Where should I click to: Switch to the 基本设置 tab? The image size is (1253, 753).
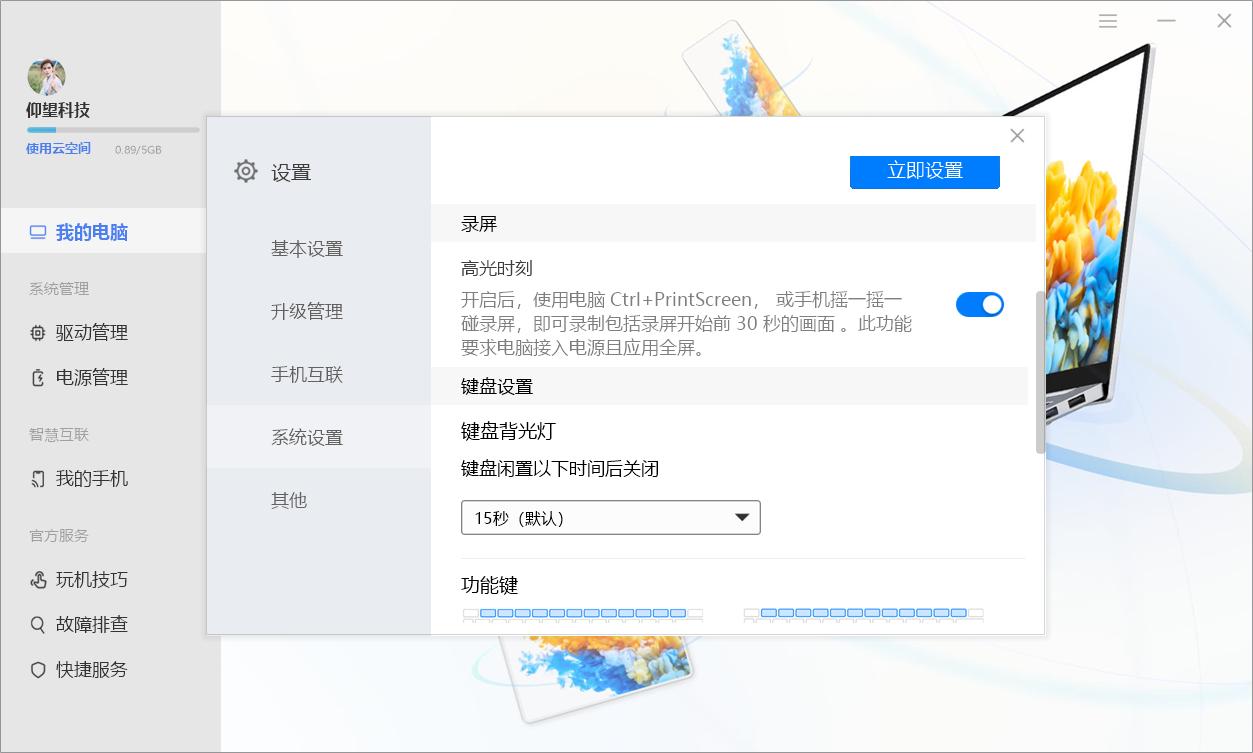(305, 249)
